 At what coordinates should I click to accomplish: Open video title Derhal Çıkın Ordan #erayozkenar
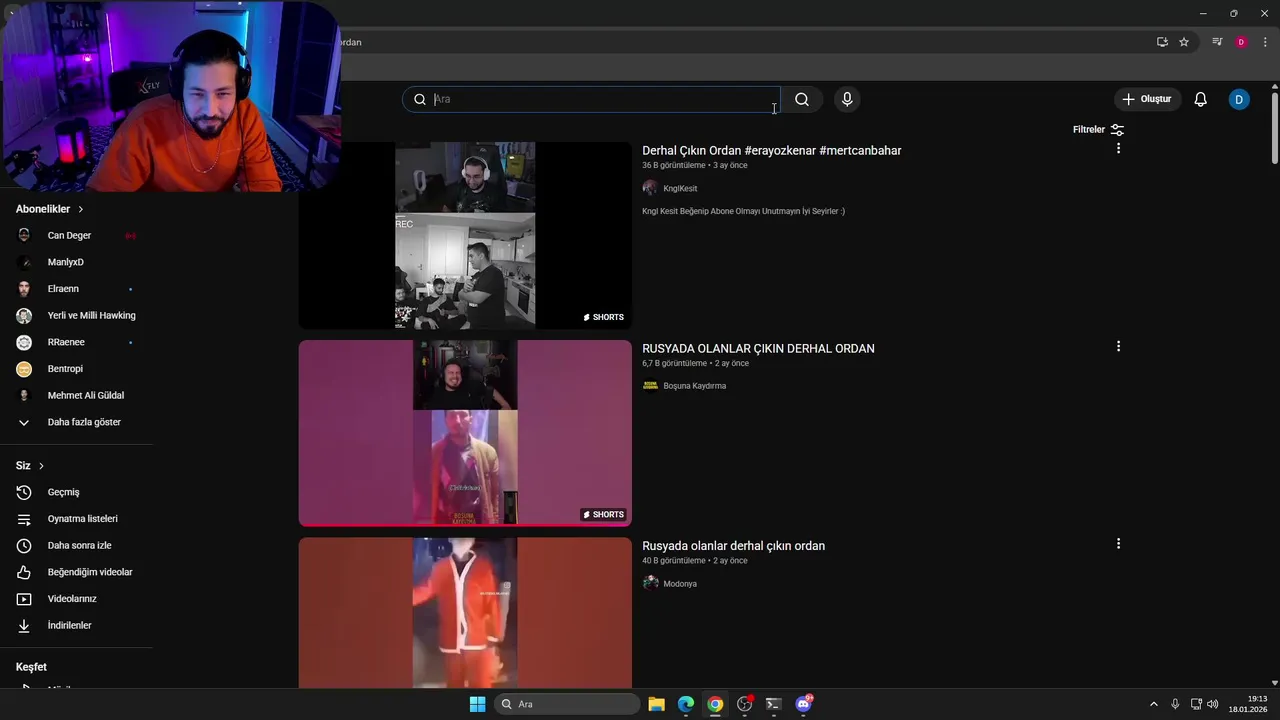point(771,150)
